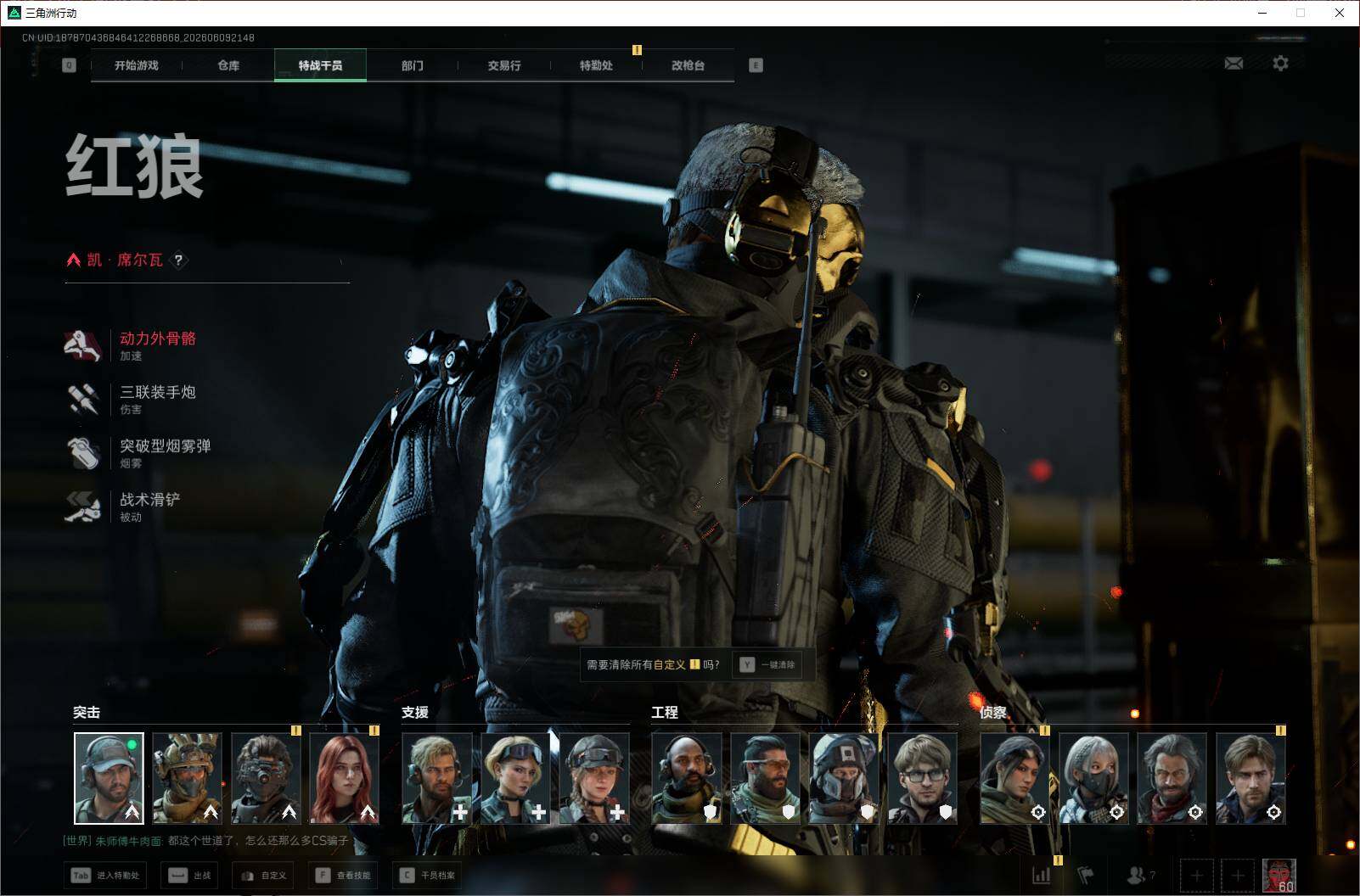Open the 部门 tab
This screenshot has height=896, width=1360.
(x=413, y=65)
